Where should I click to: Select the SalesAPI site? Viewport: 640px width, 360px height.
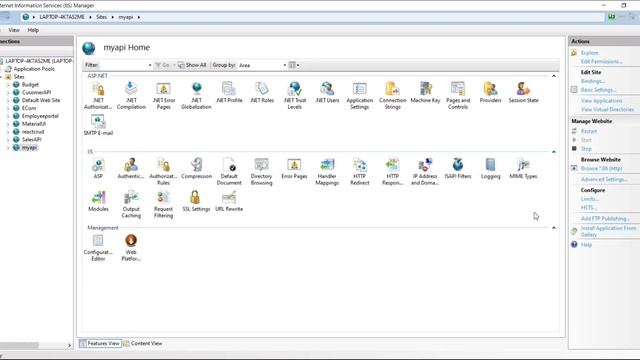[x=31, y=140]
